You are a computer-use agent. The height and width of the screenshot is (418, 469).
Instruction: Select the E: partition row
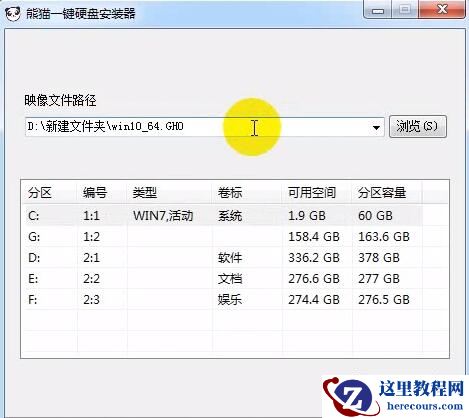click(x=223, y=279)
